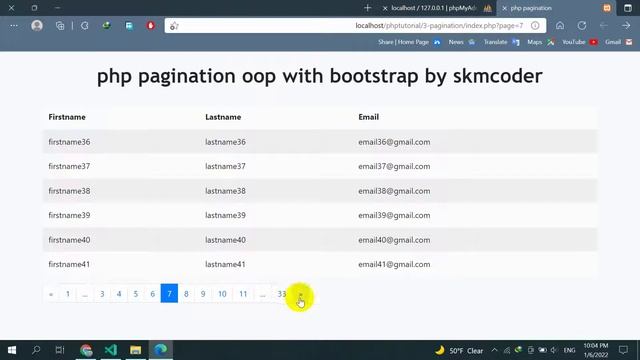
Task: Go to browser home page icon
Action: coord(560,26)
